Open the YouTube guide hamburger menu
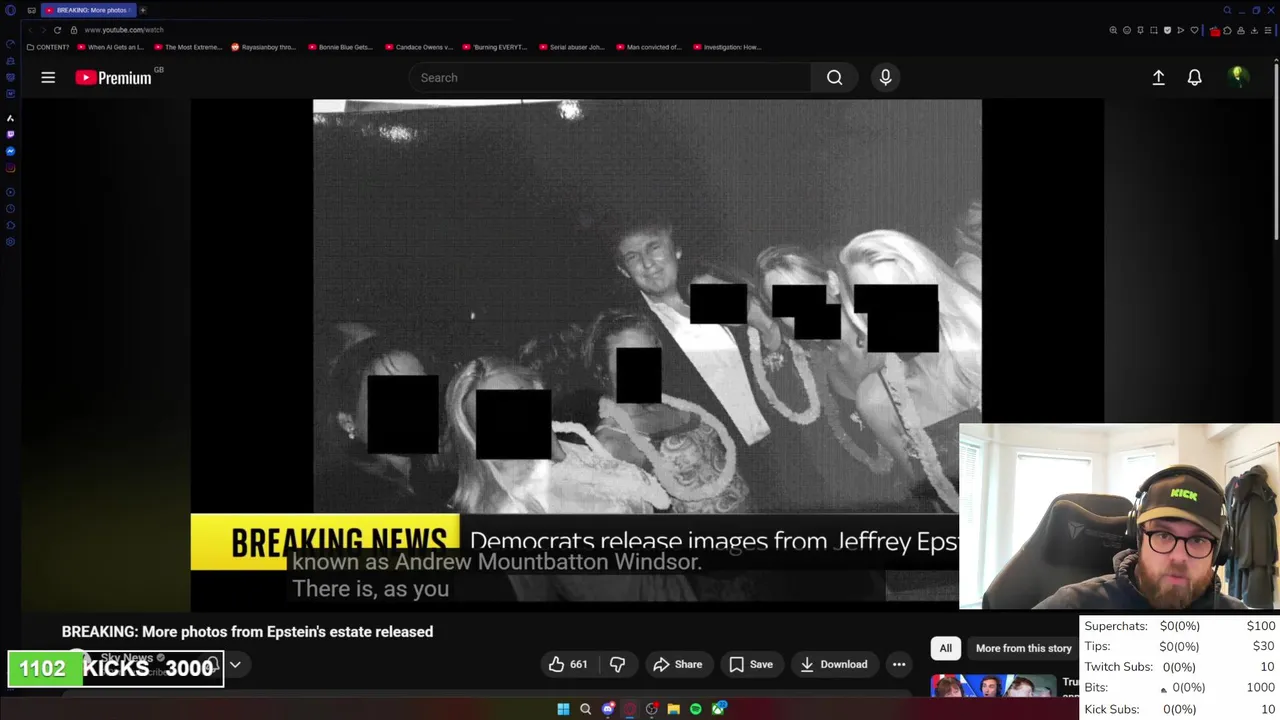 [x=48, y=77]
